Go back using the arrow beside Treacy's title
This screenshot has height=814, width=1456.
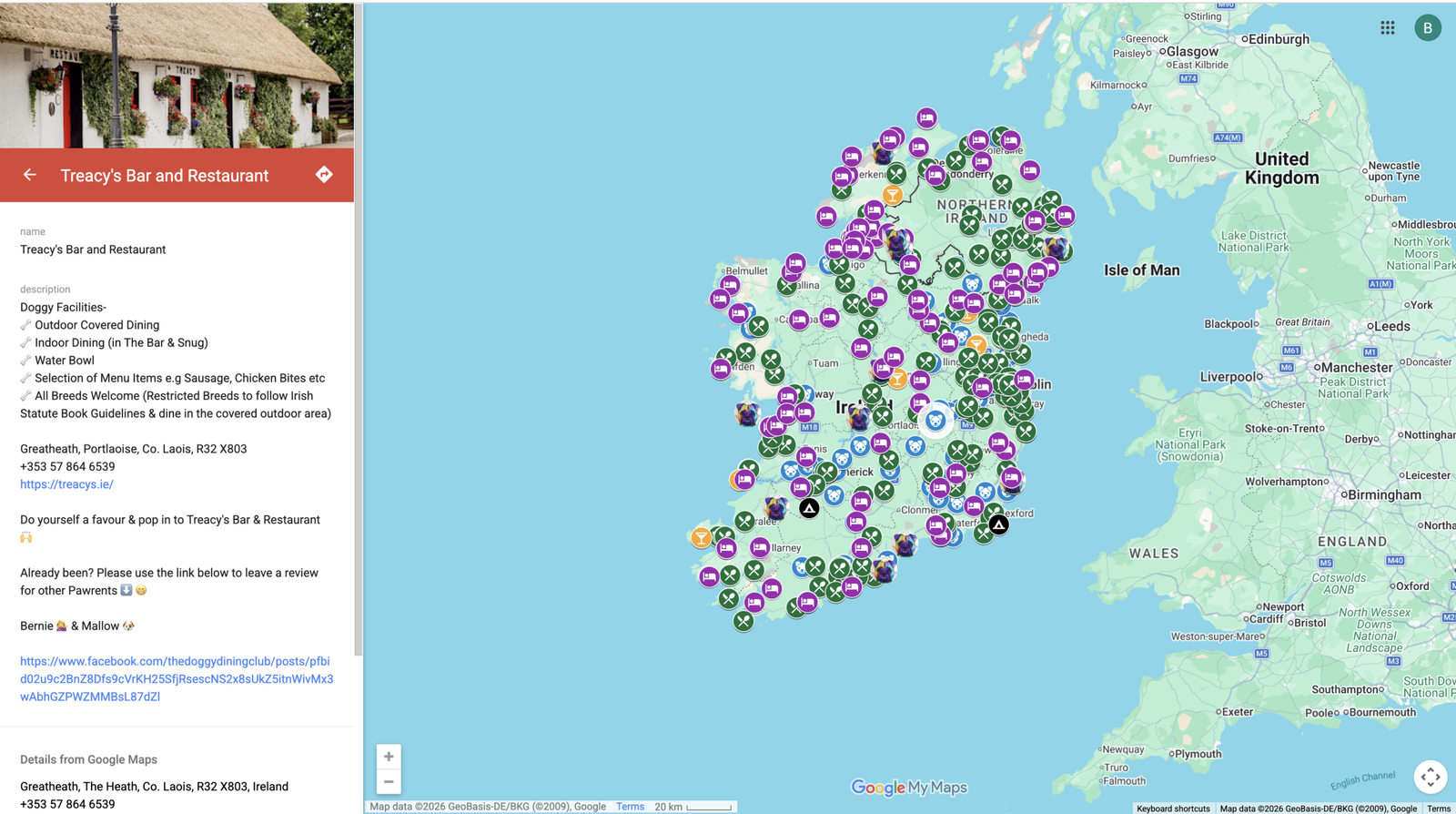click(30, 175)
